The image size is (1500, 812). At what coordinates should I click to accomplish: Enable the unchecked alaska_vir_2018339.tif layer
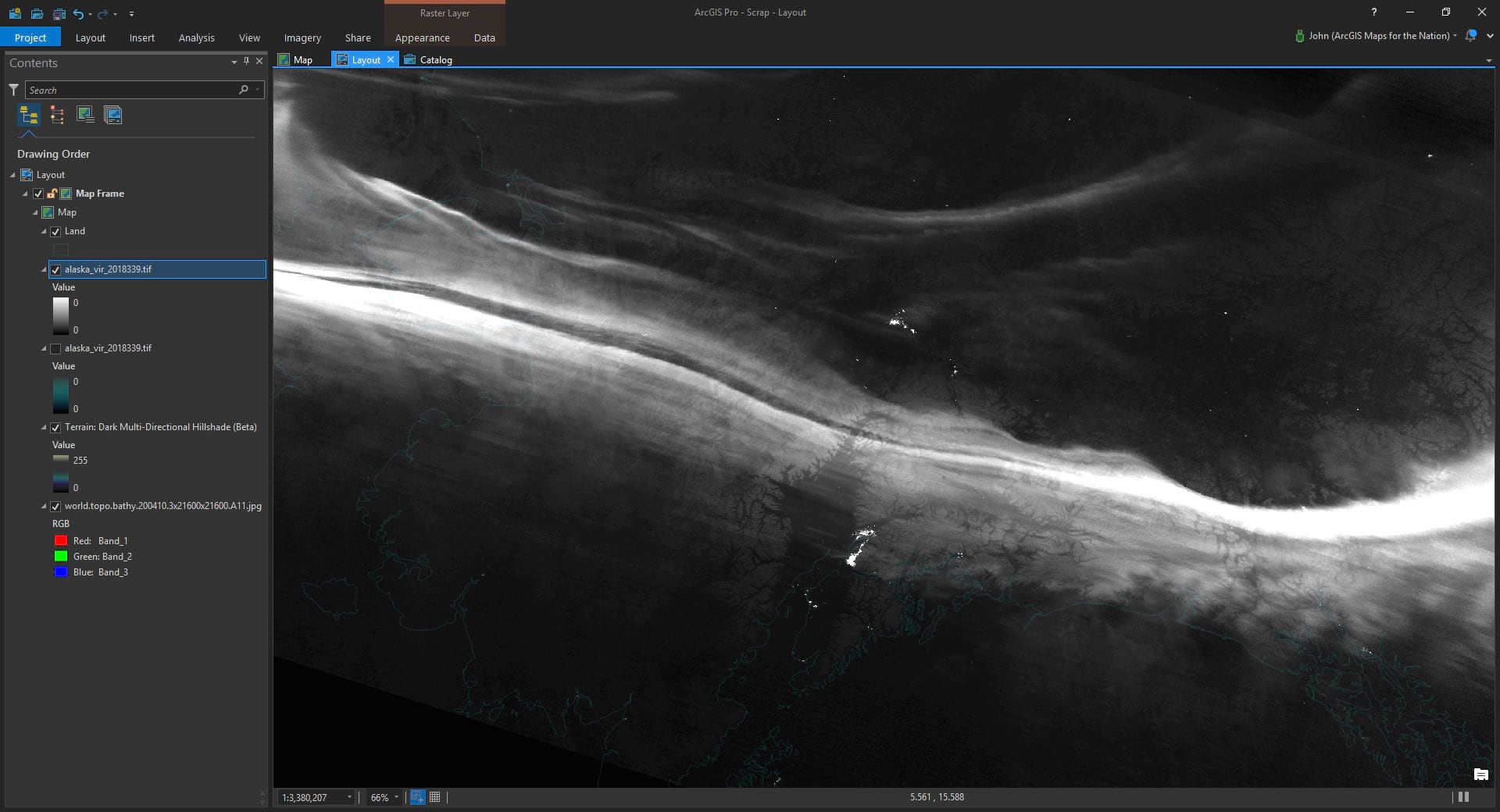pyautogui.click(x=55, y=348)
